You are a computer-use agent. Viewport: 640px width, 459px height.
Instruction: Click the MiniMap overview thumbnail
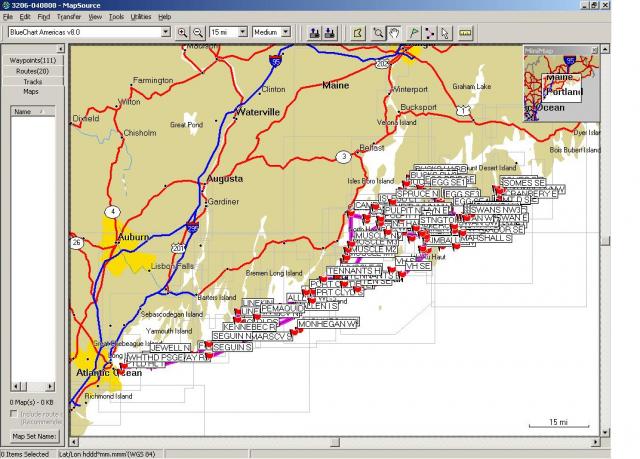[562, 88]
